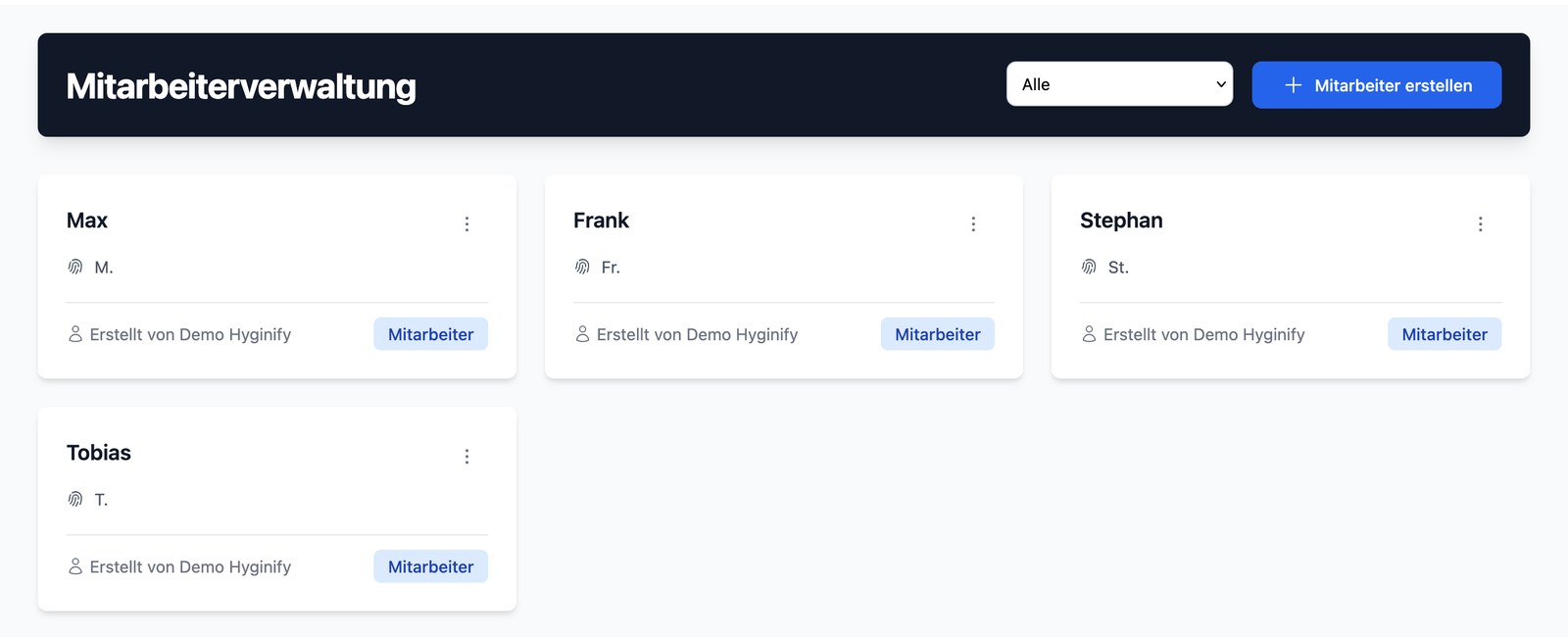Select the Tobias employee name
The height and width of the screenshot is (637, 1568).
(x=99, y=453)
